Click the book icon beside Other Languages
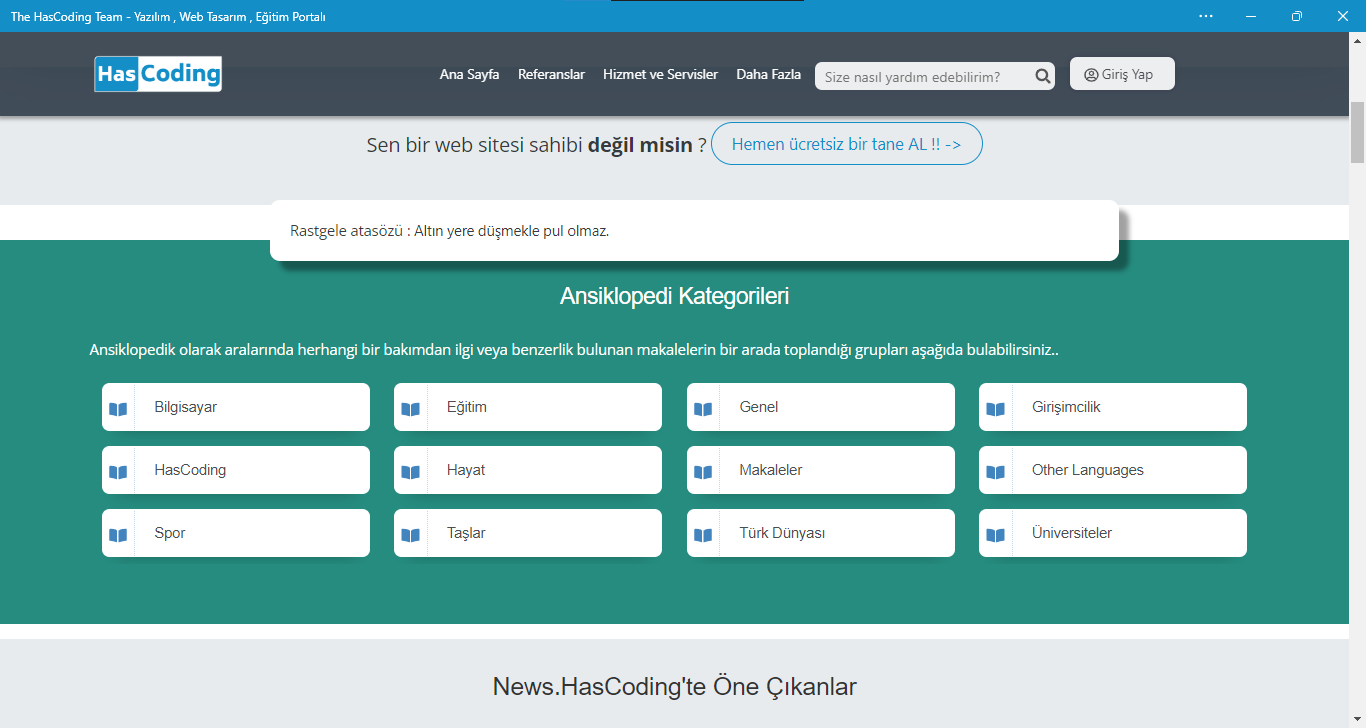The width and height of the screenshot is (1366, 728). [x=995, y=472]
